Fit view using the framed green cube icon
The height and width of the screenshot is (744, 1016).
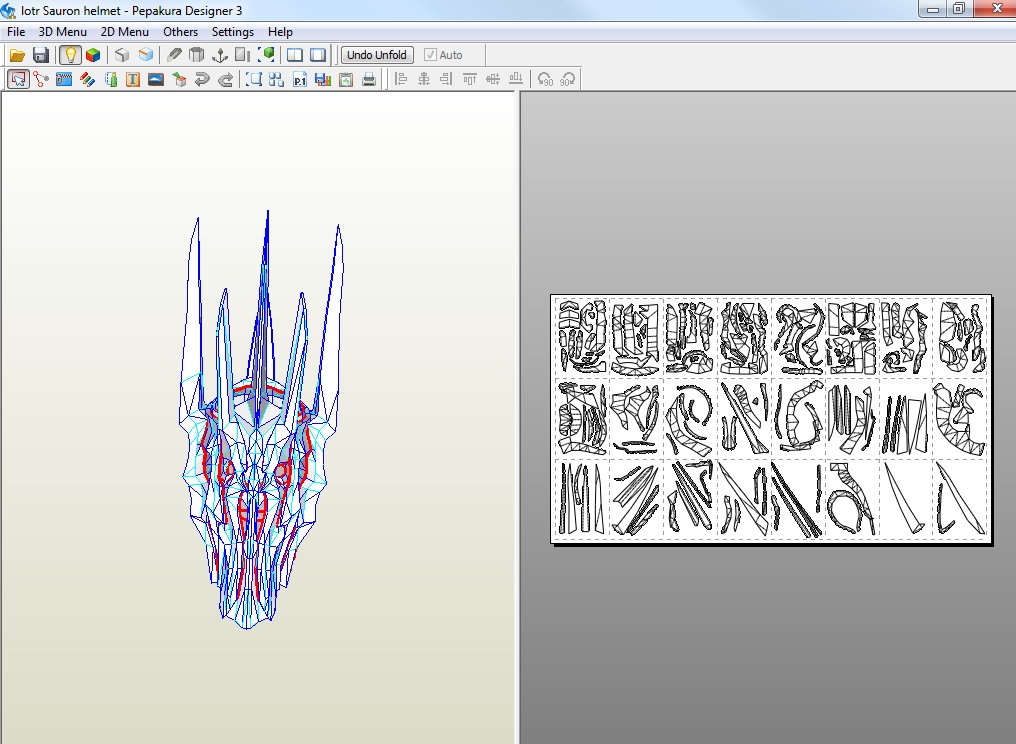pyautogui.click(x=266, y=55)
